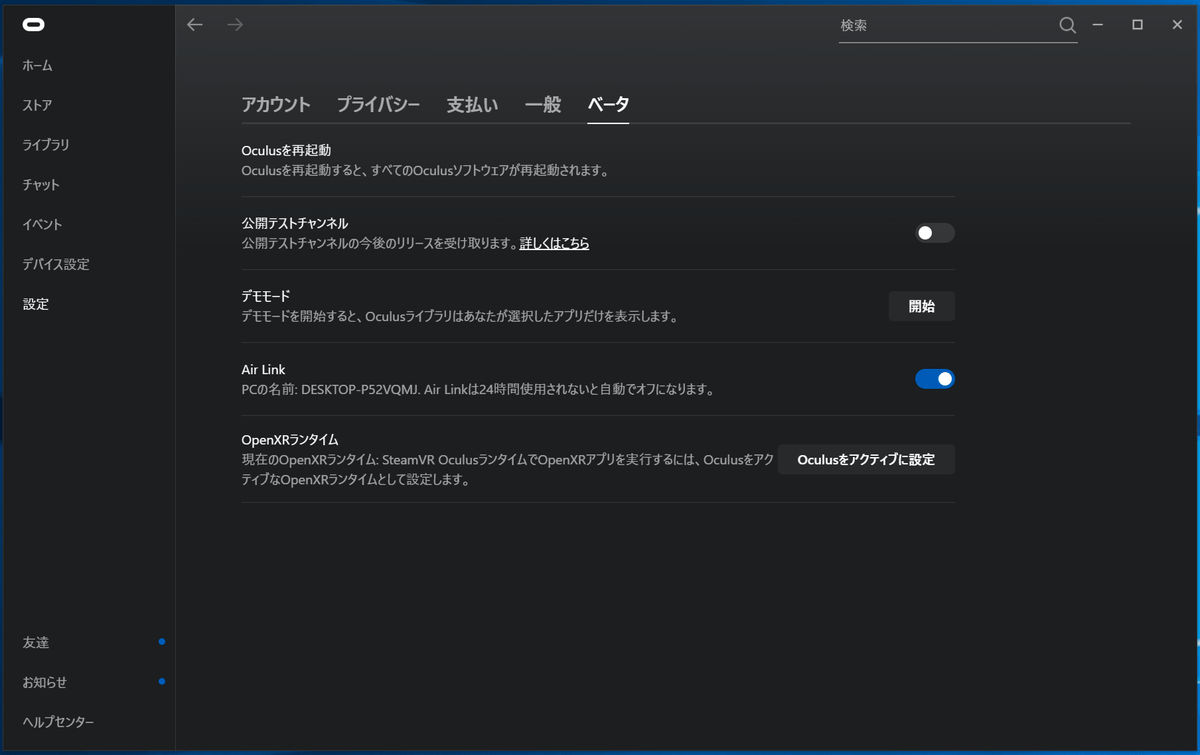1200x755 pixels.
Task: Open お知らせ notifications
Action: pos(44,682)
